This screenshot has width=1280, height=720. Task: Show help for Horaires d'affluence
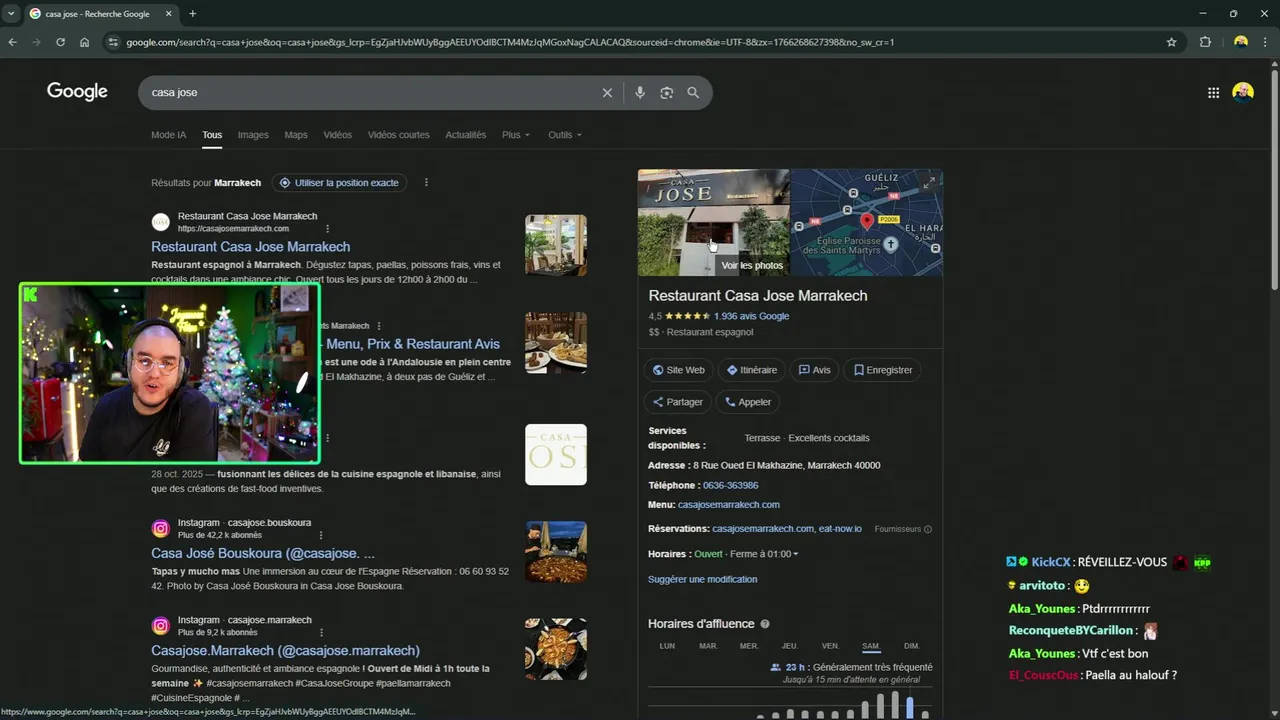[765, 624]
